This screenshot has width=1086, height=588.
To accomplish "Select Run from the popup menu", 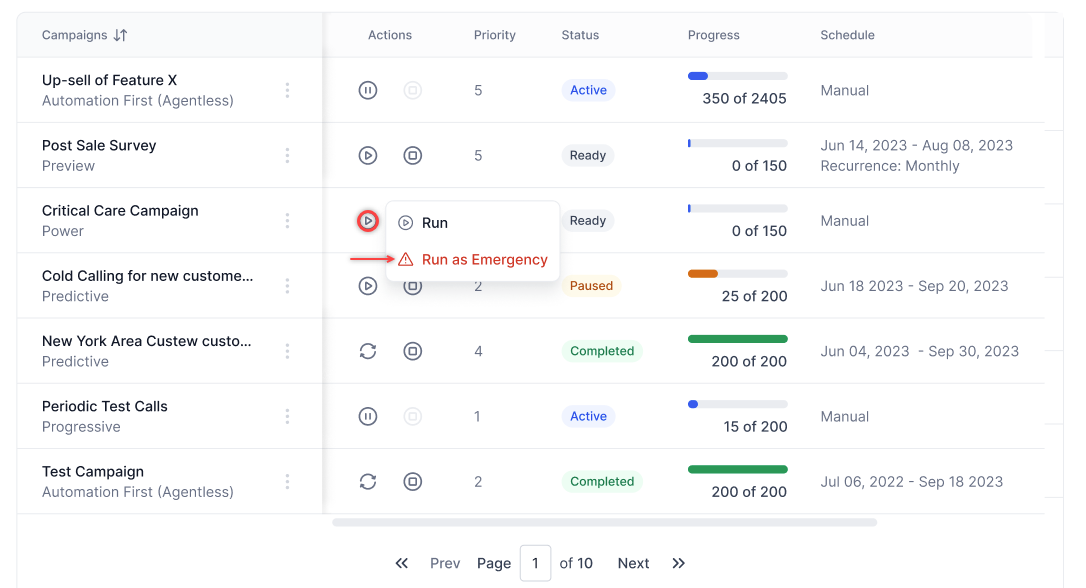I will pos(434,223).
